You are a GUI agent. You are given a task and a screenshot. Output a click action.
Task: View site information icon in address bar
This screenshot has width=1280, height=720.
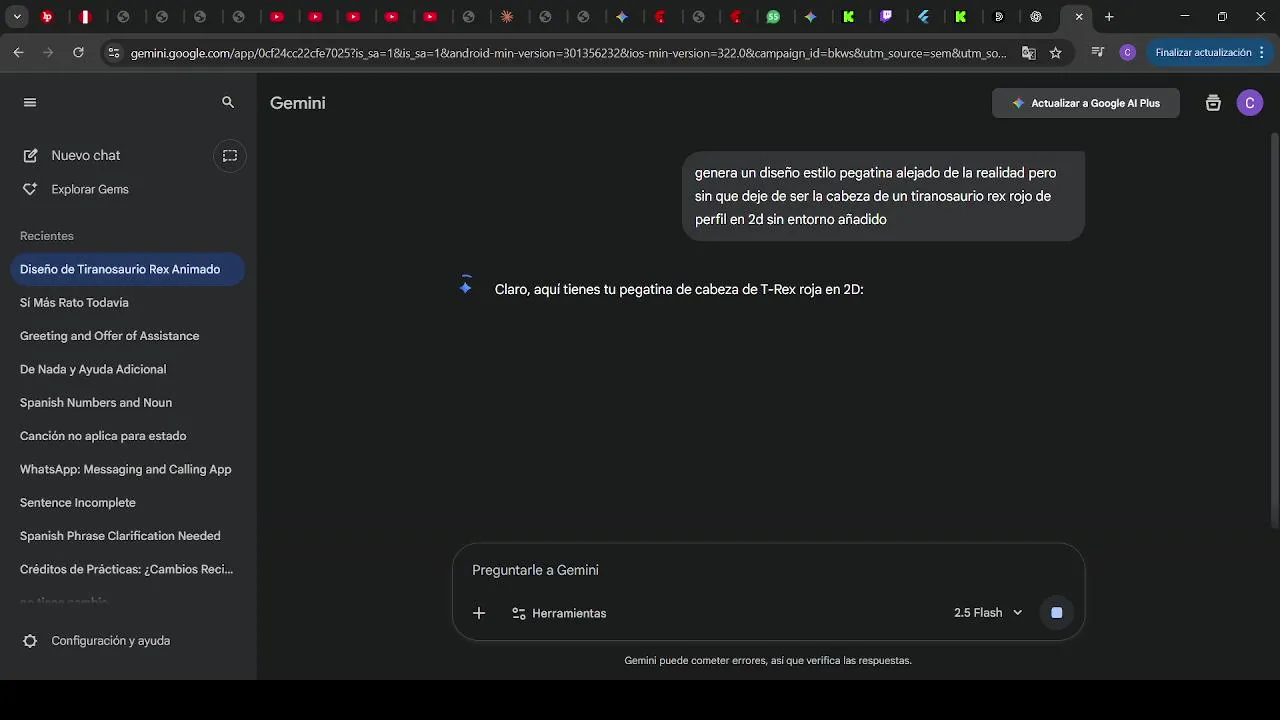(x=113, y=53)
